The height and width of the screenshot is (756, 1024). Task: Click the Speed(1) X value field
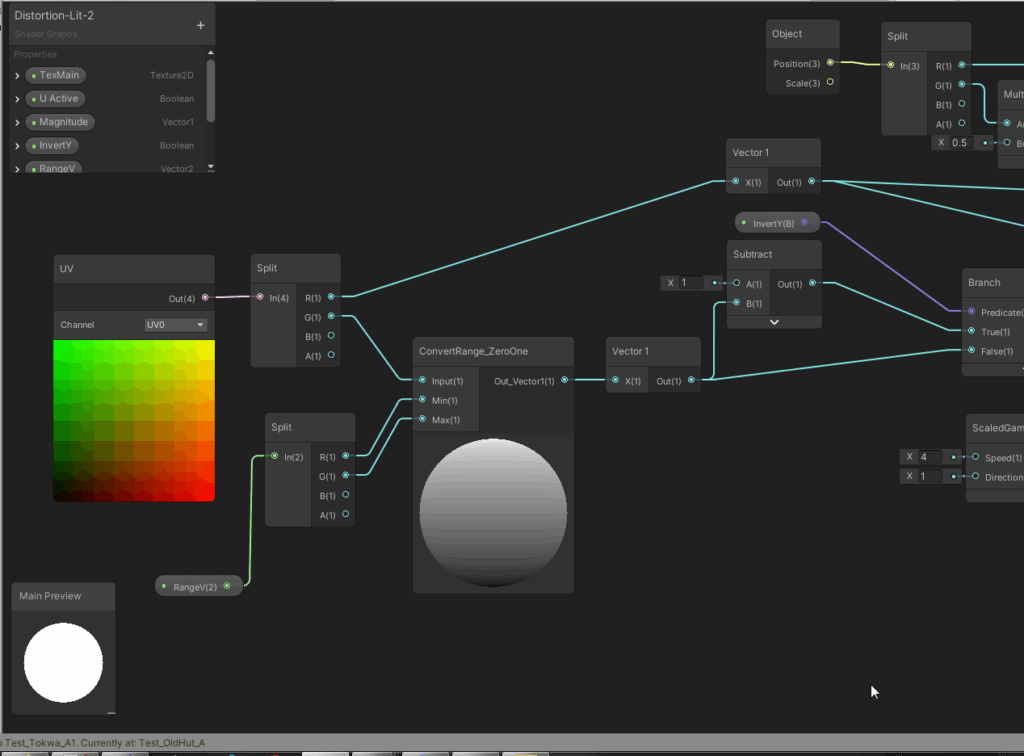(932, 457)
